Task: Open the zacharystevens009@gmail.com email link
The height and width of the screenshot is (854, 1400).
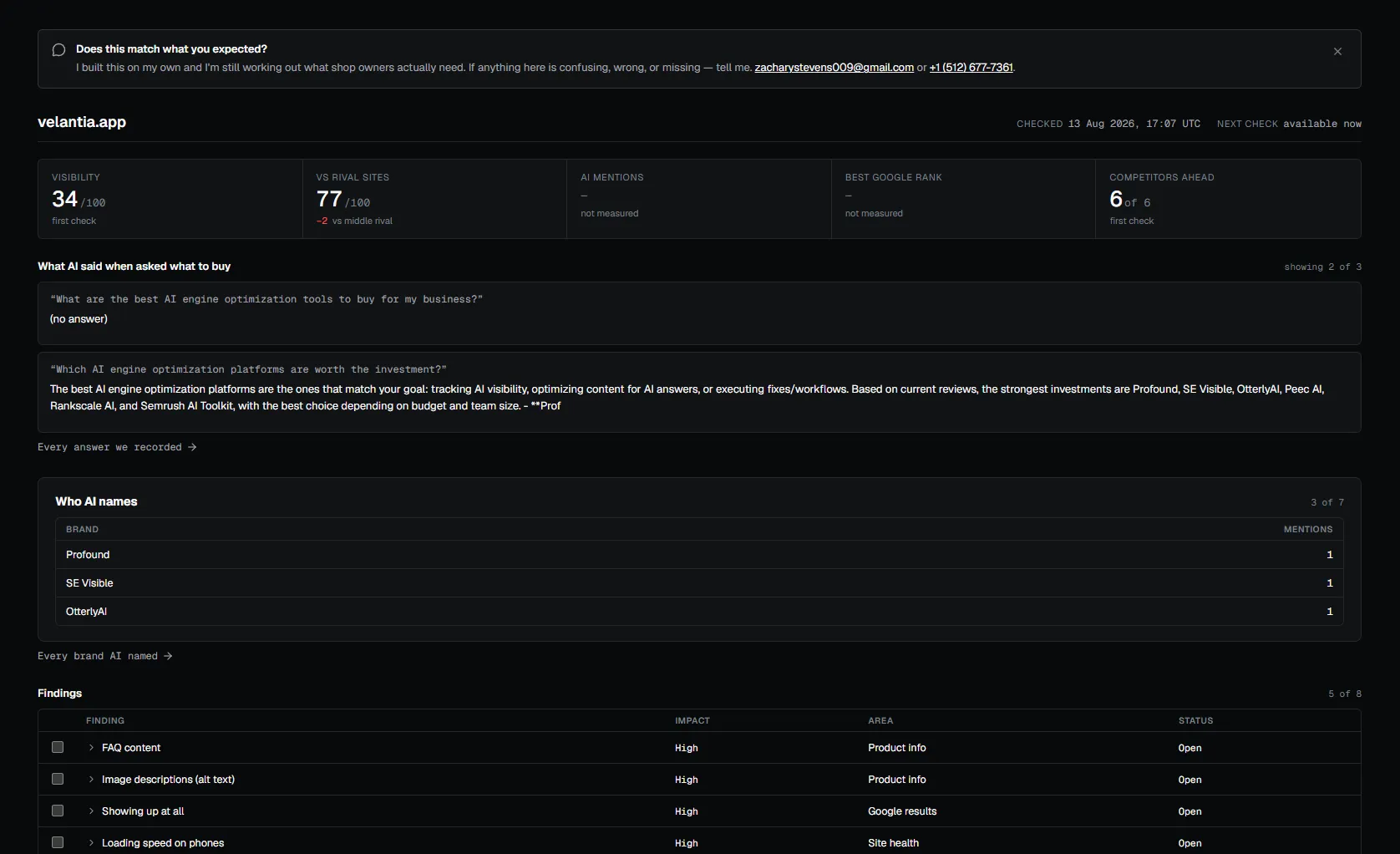Action: tap(834, 68)
